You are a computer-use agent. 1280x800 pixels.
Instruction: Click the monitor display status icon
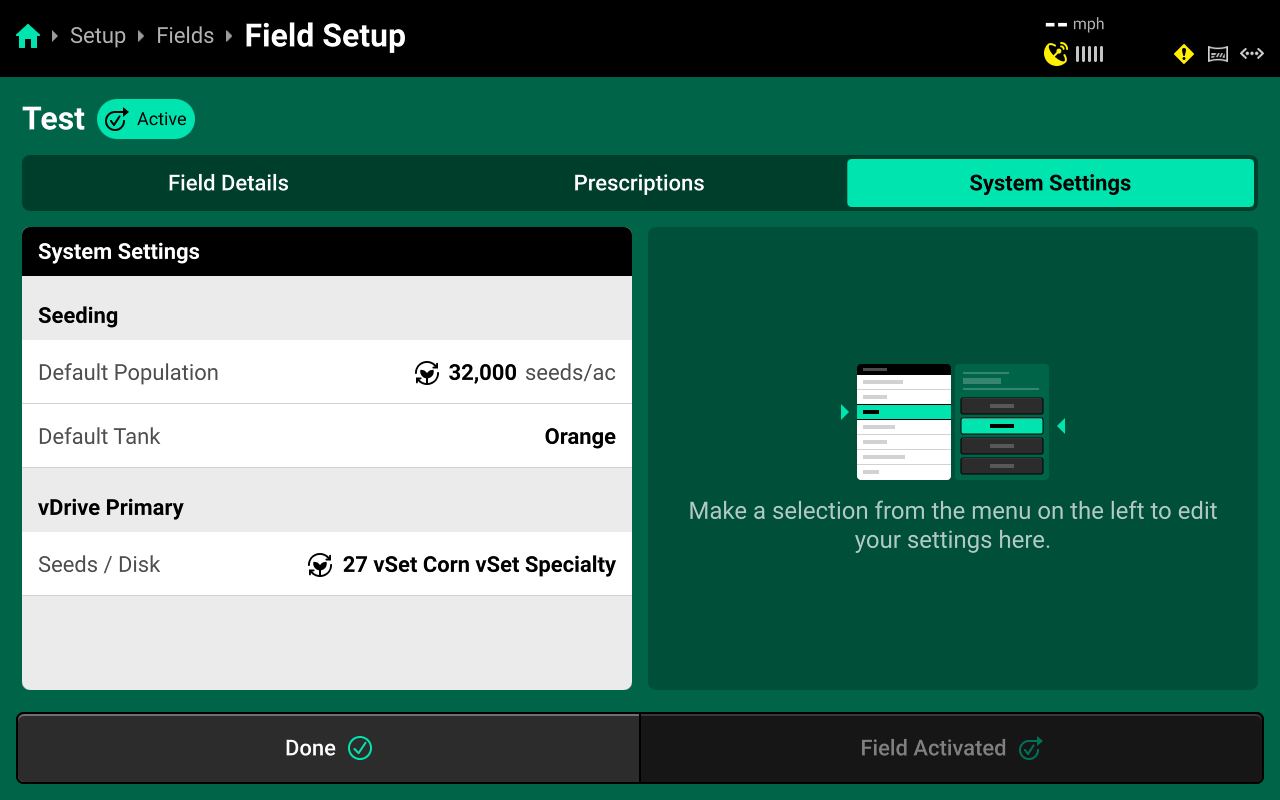point(1217,54)
